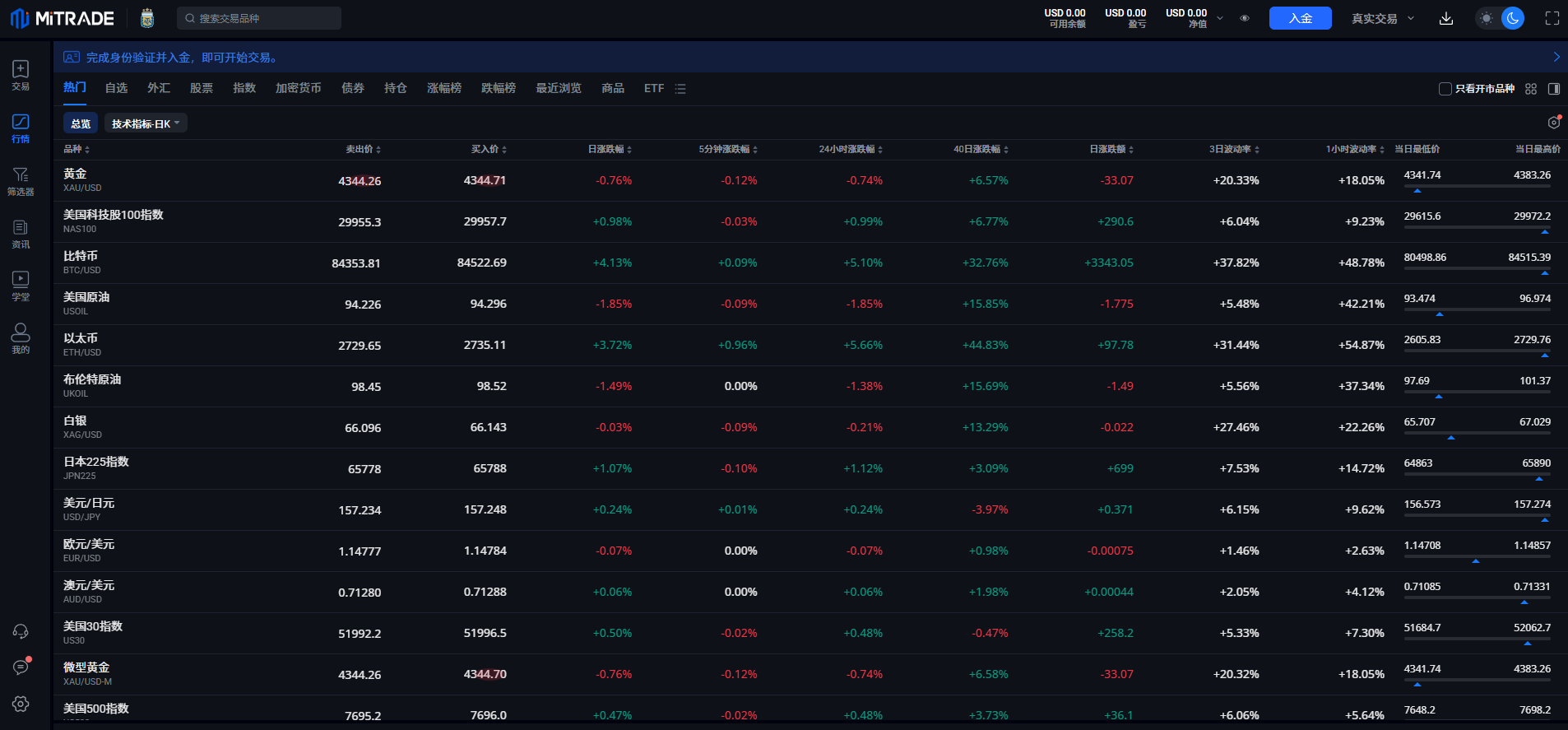This screenshot has width=1568, height=730.
Task: Switch to grid card view icon
Action: coord(1531,89)
